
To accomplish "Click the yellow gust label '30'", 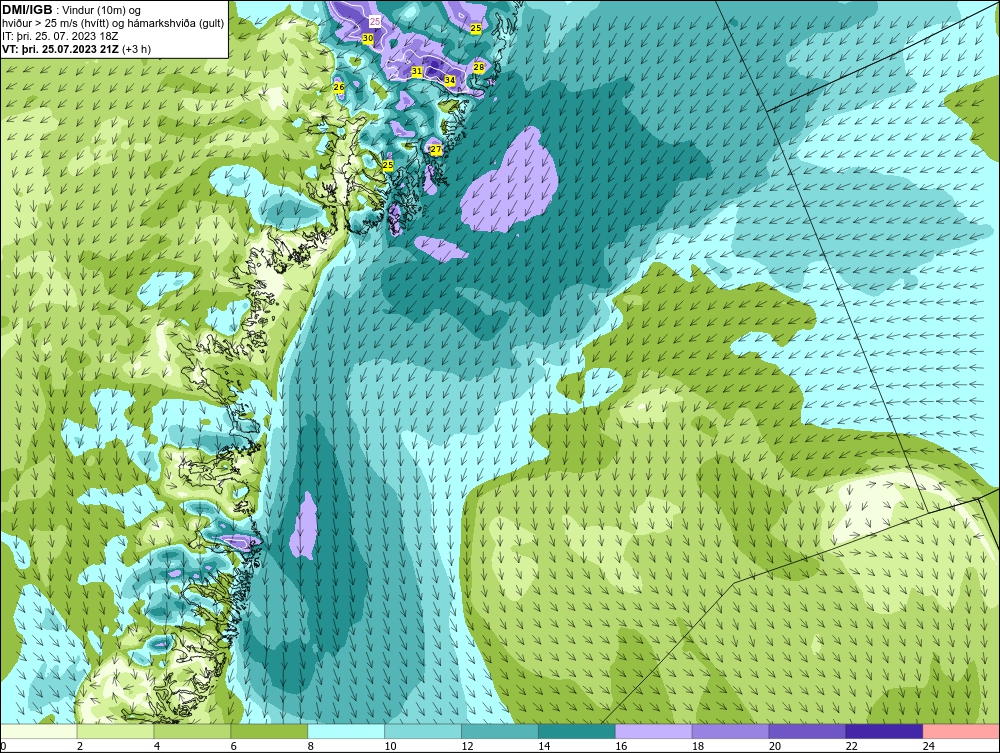I will click(367, 38).
